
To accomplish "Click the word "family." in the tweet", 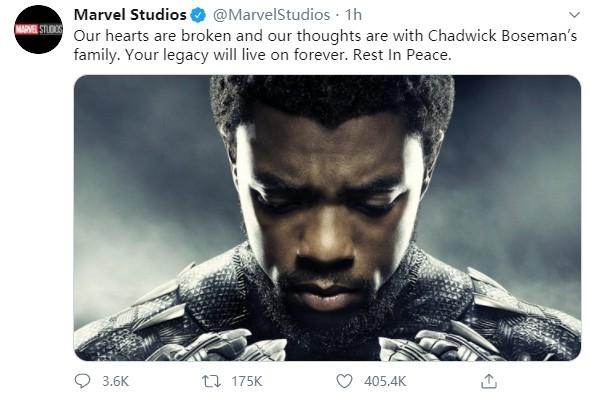I will pyautogui.click(x=97, y=55).
